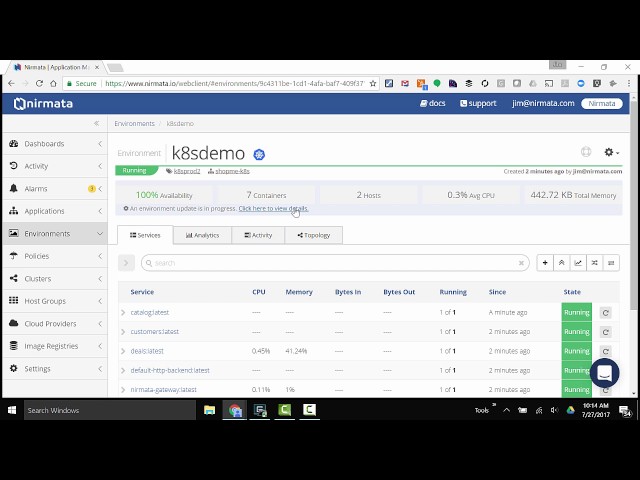Click the Search Windows taskbar box
Screen dimensions: 640x480
pos(110,410)
